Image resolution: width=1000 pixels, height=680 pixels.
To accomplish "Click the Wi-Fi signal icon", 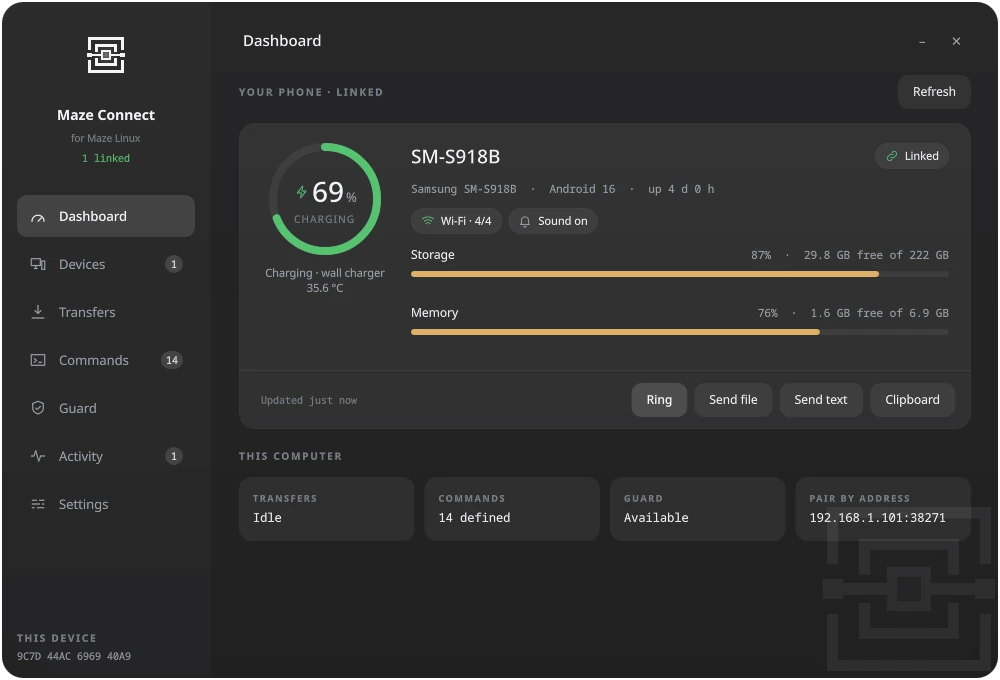I will (x=427, y=221).
